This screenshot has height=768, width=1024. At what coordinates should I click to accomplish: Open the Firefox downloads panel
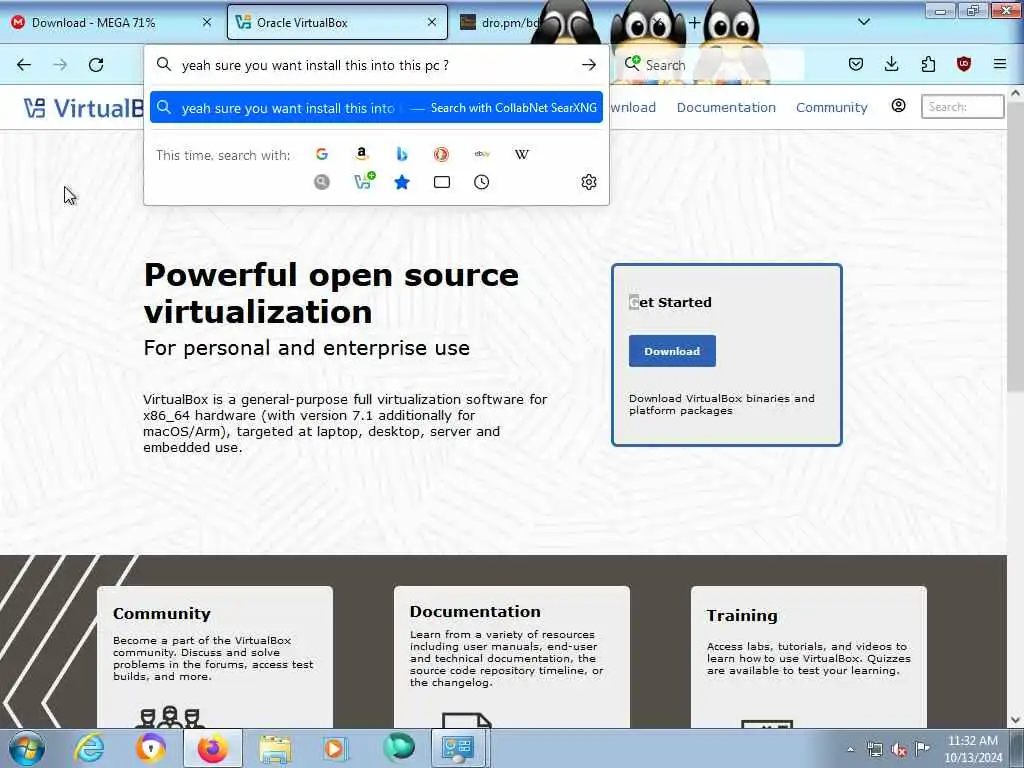(x=891, y=64)
